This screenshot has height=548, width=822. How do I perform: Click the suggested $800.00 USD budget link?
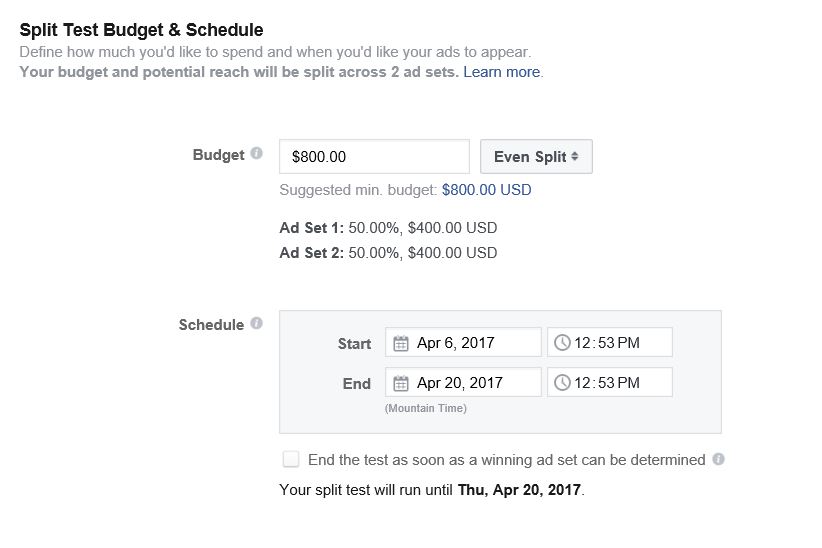[x=486, y=190]
